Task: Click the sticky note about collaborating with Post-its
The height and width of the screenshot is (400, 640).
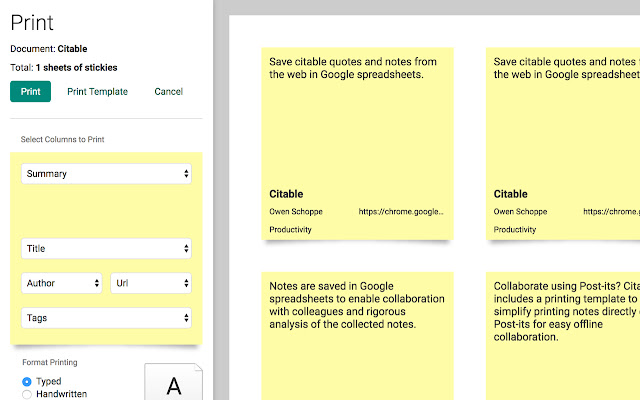Action: coord(563,336)
